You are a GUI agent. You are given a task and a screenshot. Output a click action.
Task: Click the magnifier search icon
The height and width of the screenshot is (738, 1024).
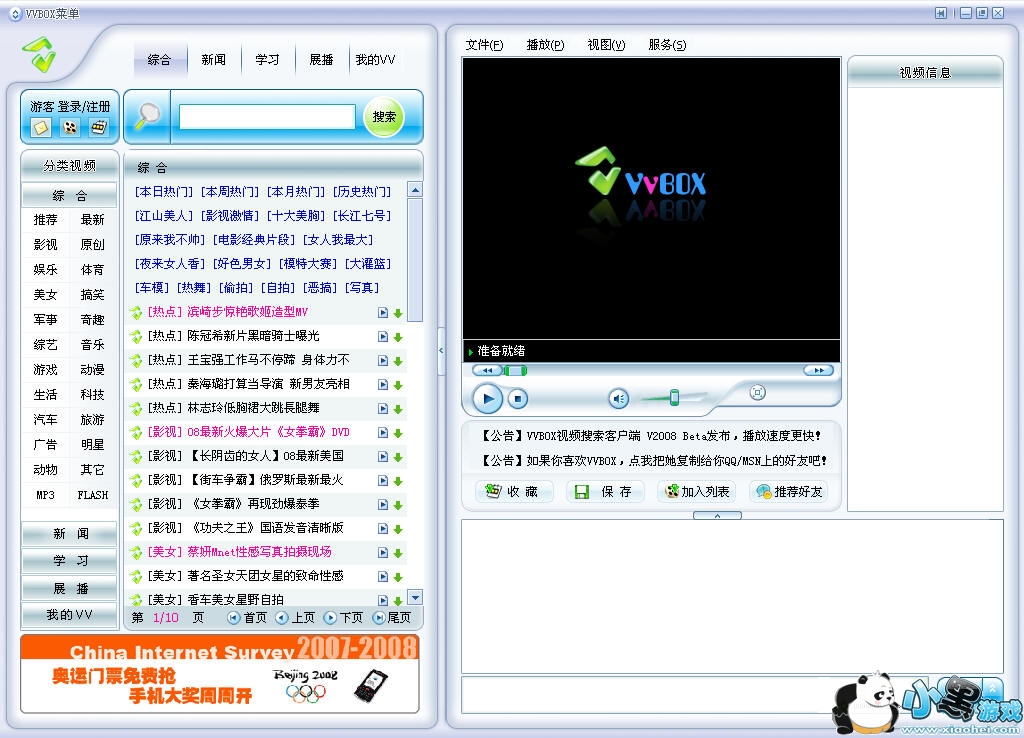click(148, 116)
